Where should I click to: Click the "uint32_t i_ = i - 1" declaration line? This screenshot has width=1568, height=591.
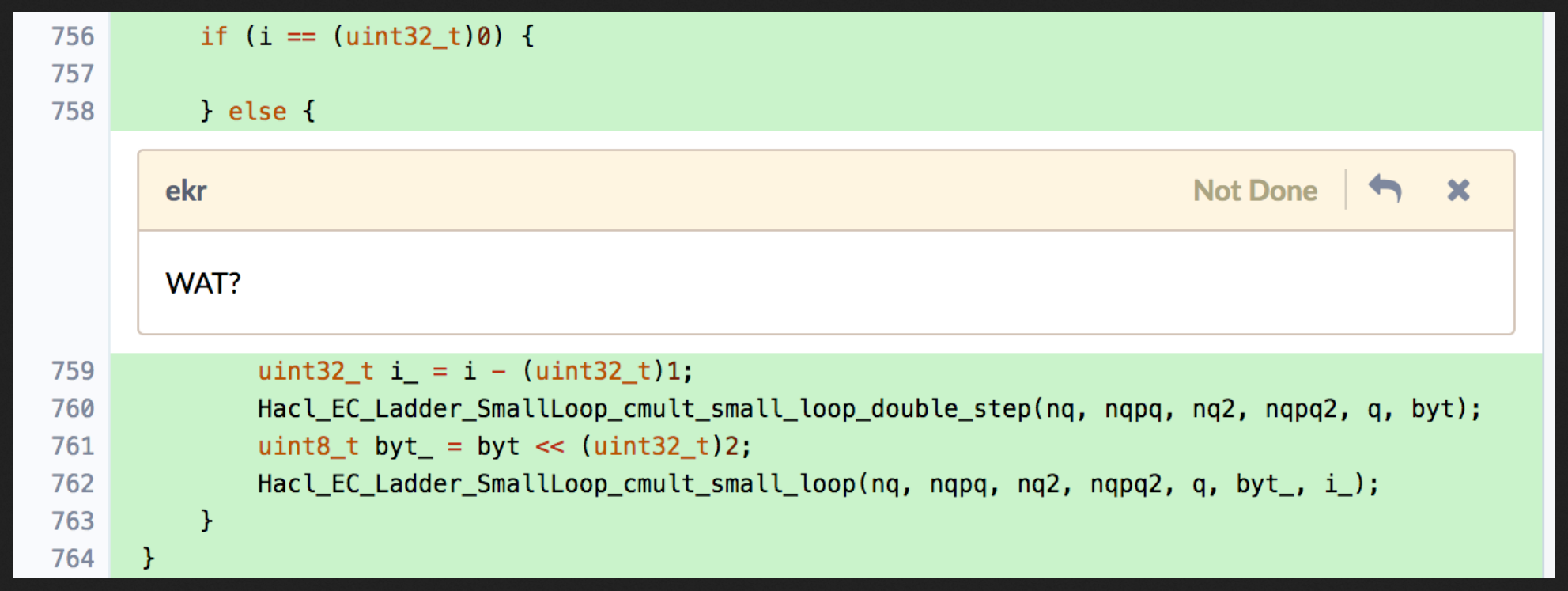coord(474,371)
